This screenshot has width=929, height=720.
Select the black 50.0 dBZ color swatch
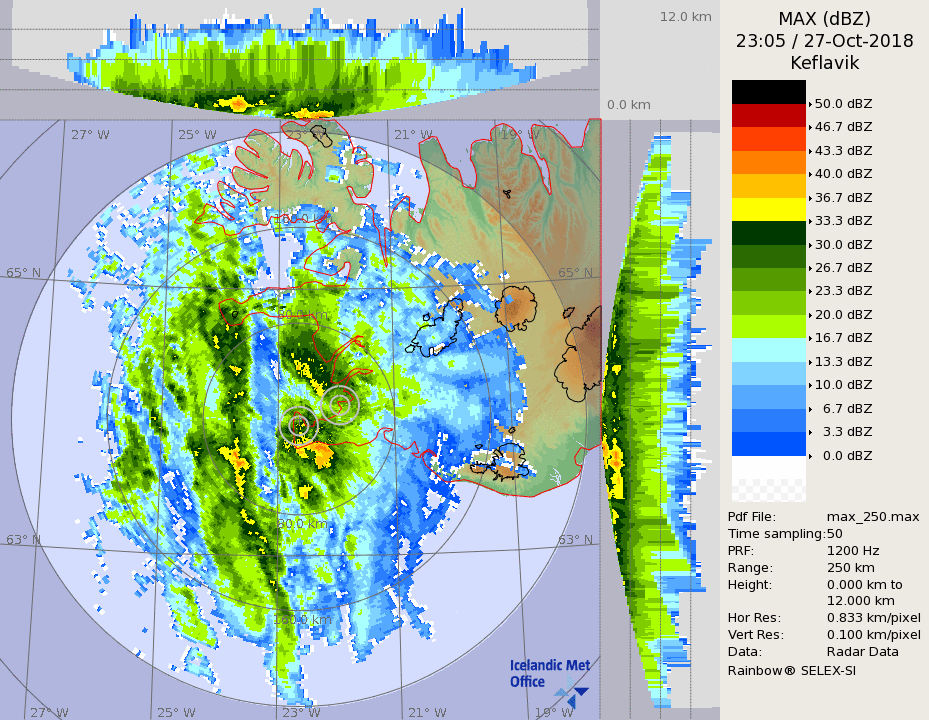pos(768,92)
